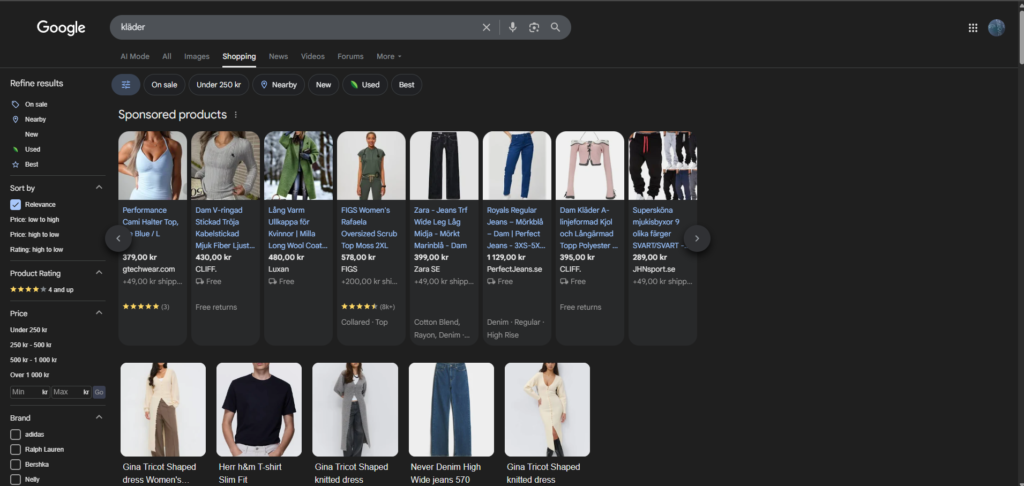Viewport: 1024px width, 486px height.
Task: Open Supersköna mjukisbyxor product image
Action: pyautogui.click(x=662, y=166)
